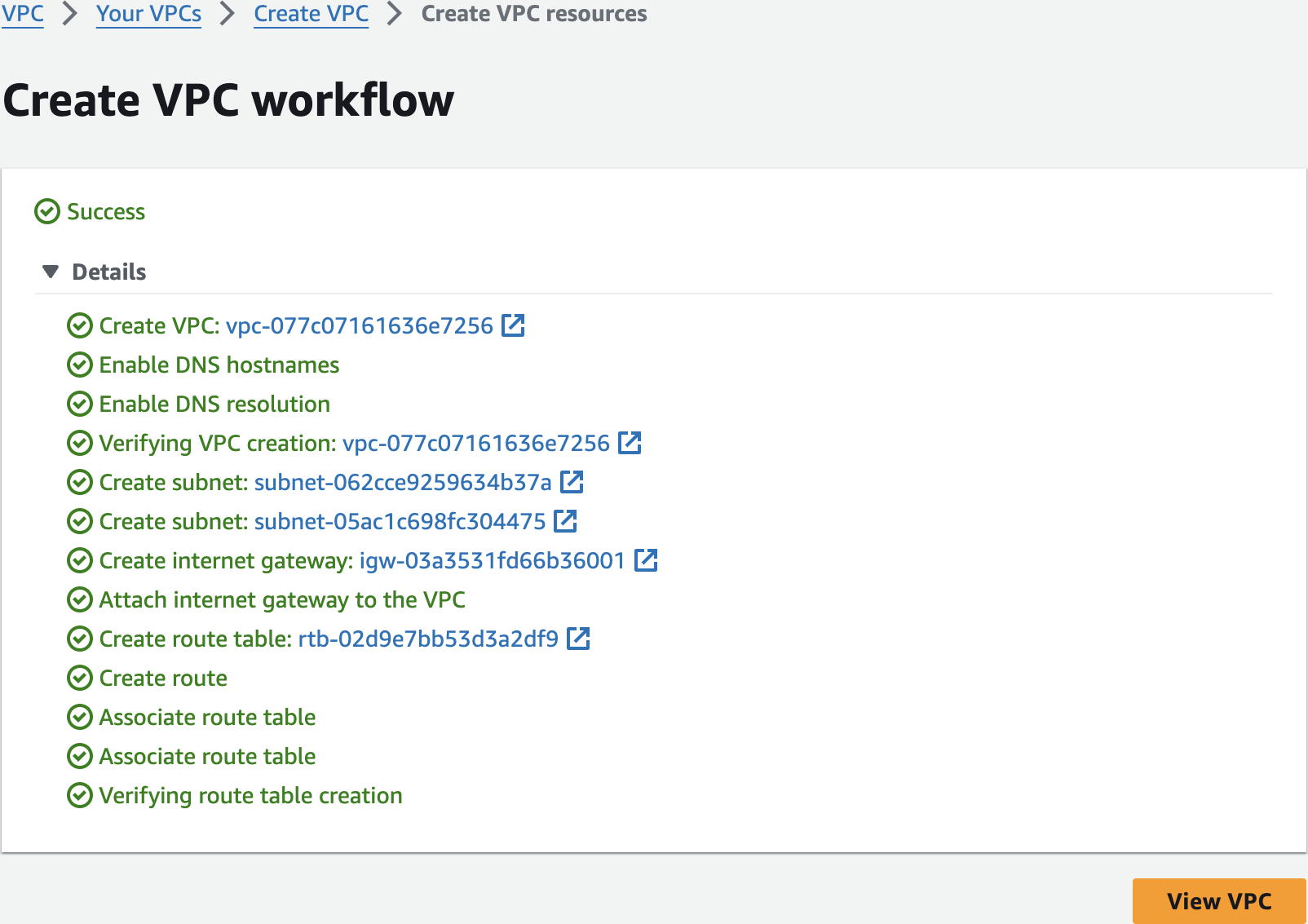Click external link icon for subnet-05ac1c698fc304475
Viewport: 1308px width, 924px height.
[565, 521]
